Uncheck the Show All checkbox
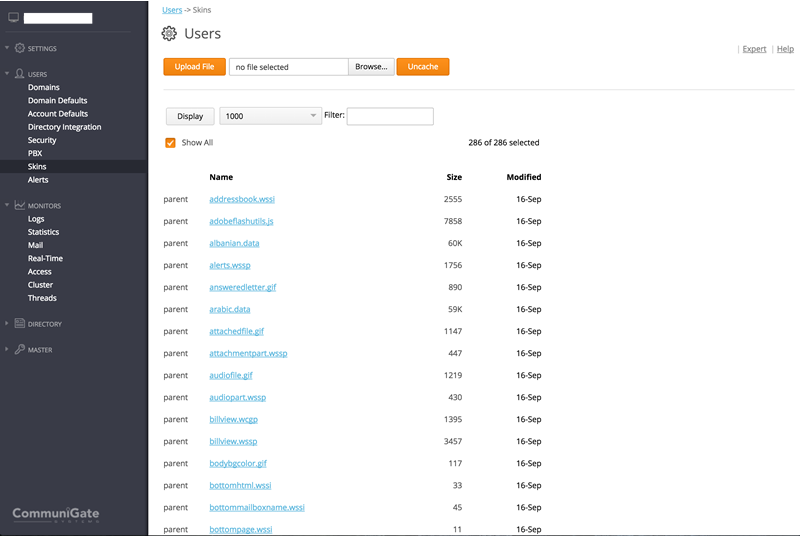 click(171, 143)
